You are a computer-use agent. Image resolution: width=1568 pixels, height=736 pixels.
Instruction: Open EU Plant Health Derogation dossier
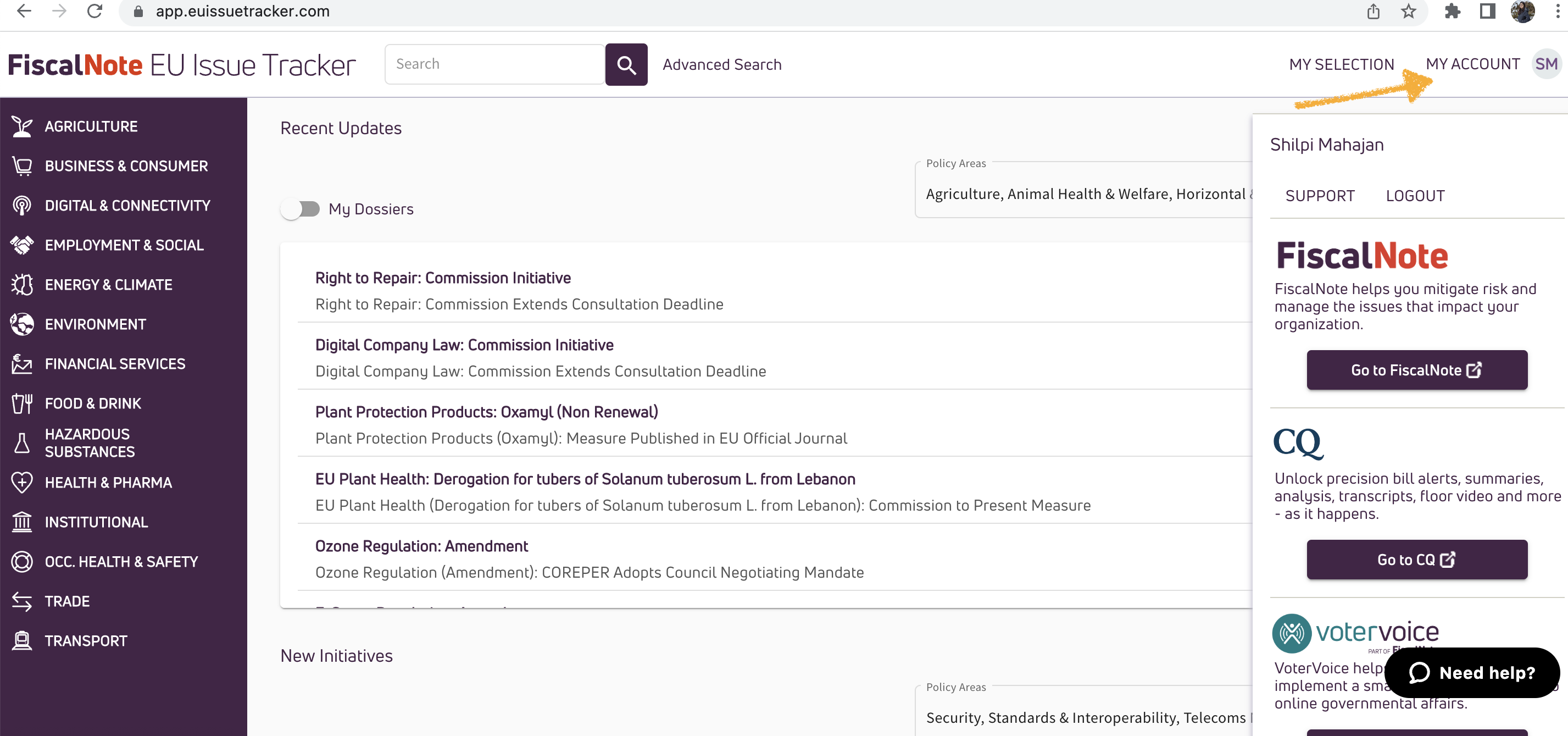click(585, 479)
